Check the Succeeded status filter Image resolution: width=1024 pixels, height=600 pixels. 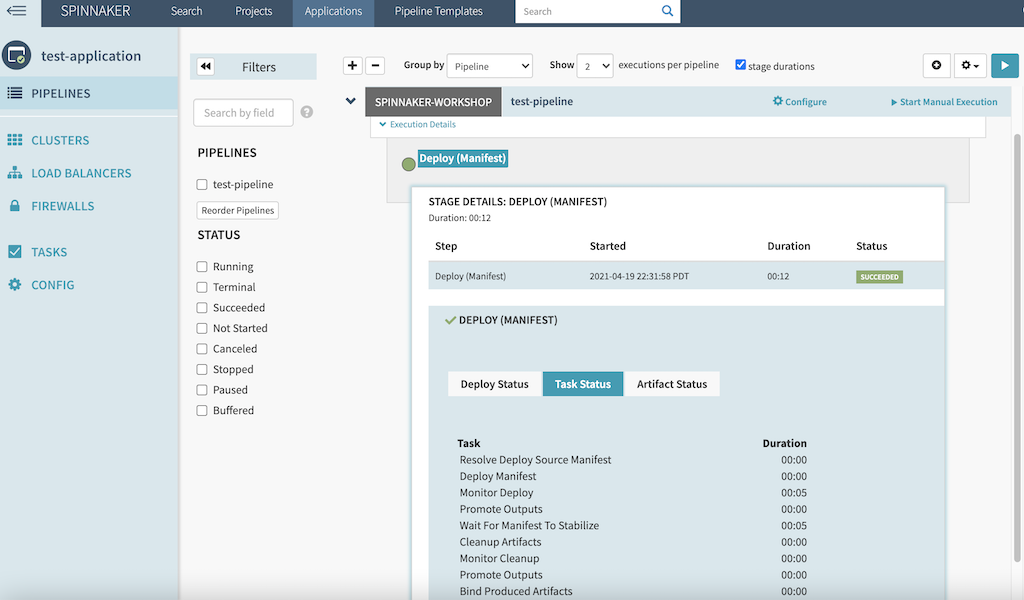(202, 308)
